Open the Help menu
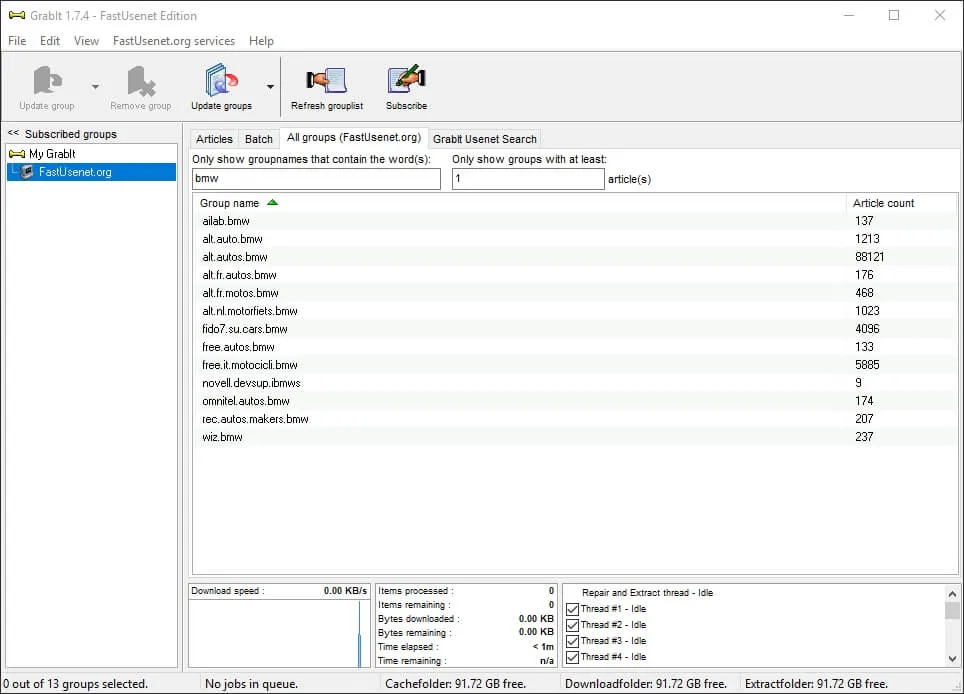This screenshot has height=694, width=964. click(x=261, y=41)
